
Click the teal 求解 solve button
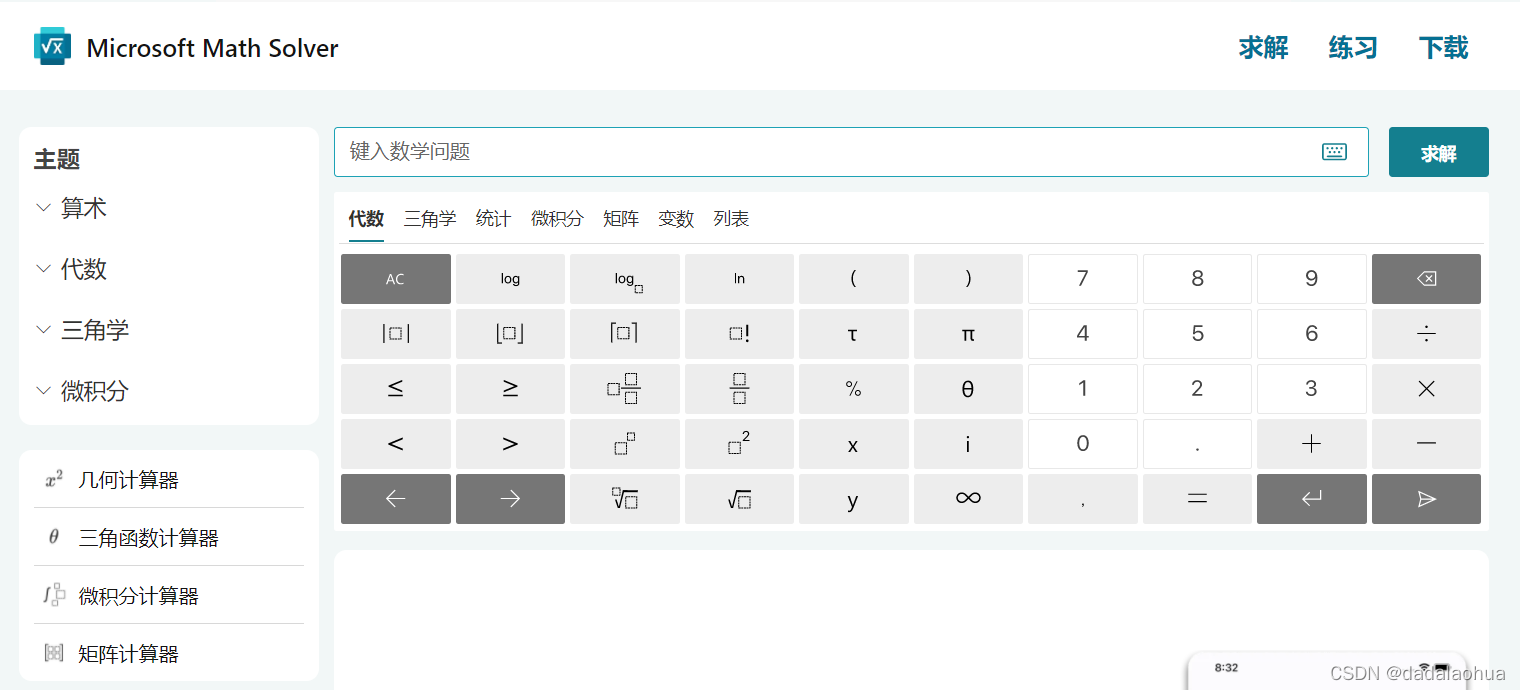click(1438, 152)
